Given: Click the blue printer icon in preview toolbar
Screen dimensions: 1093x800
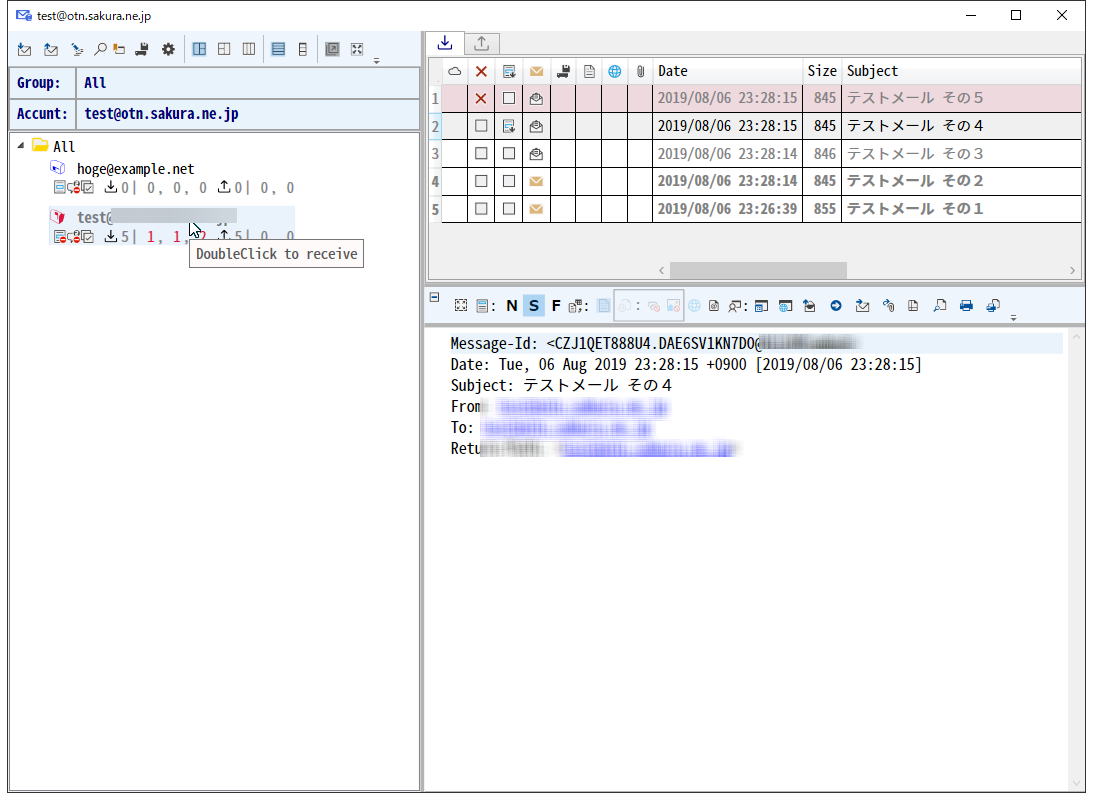Looking at the screenshot, I should click(x=966, y=306).
